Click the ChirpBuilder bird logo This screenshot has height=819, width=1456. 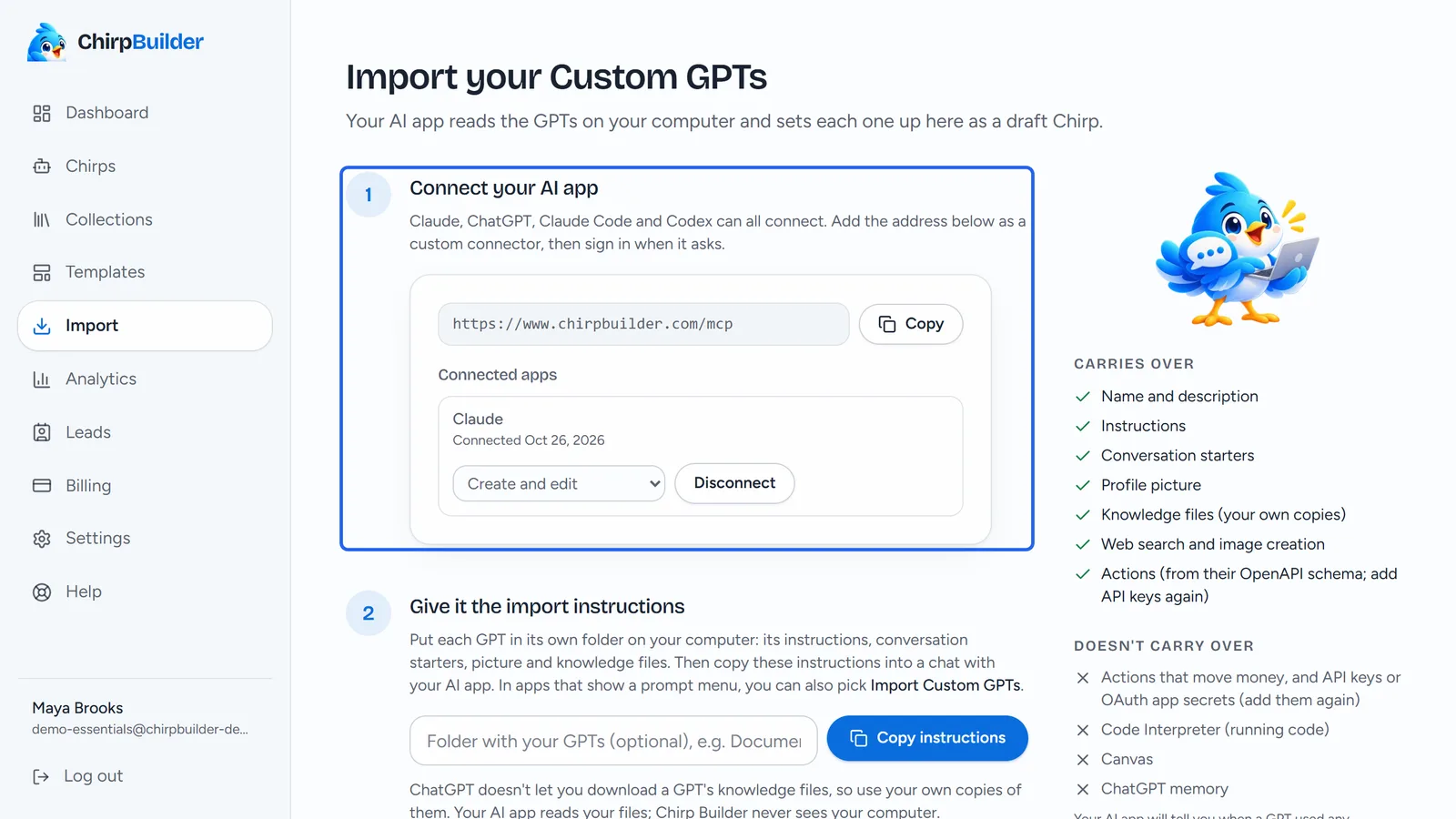point(47,42)
